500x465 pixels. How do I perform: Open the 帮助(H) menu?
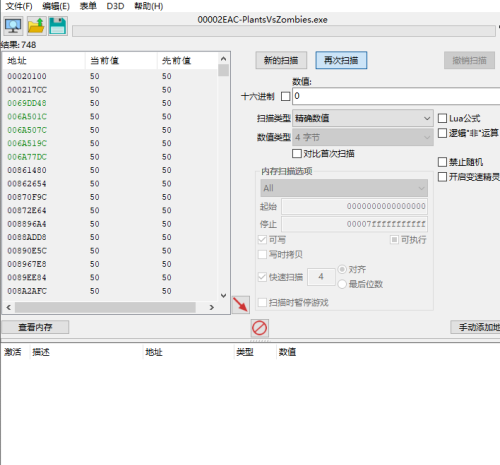point(148,6)
